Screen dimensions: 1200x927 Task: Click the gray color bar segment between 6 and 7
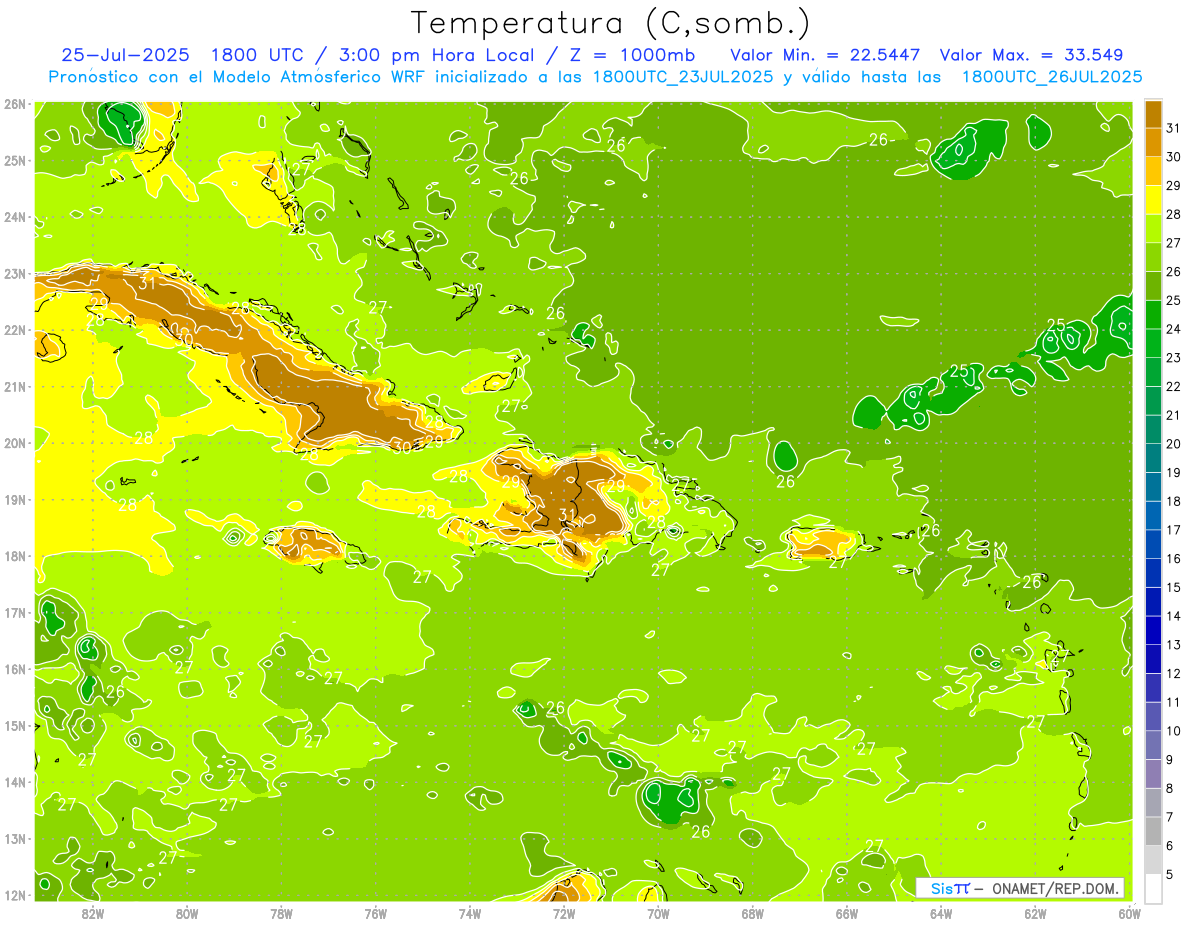click(x=1153, y=831)
